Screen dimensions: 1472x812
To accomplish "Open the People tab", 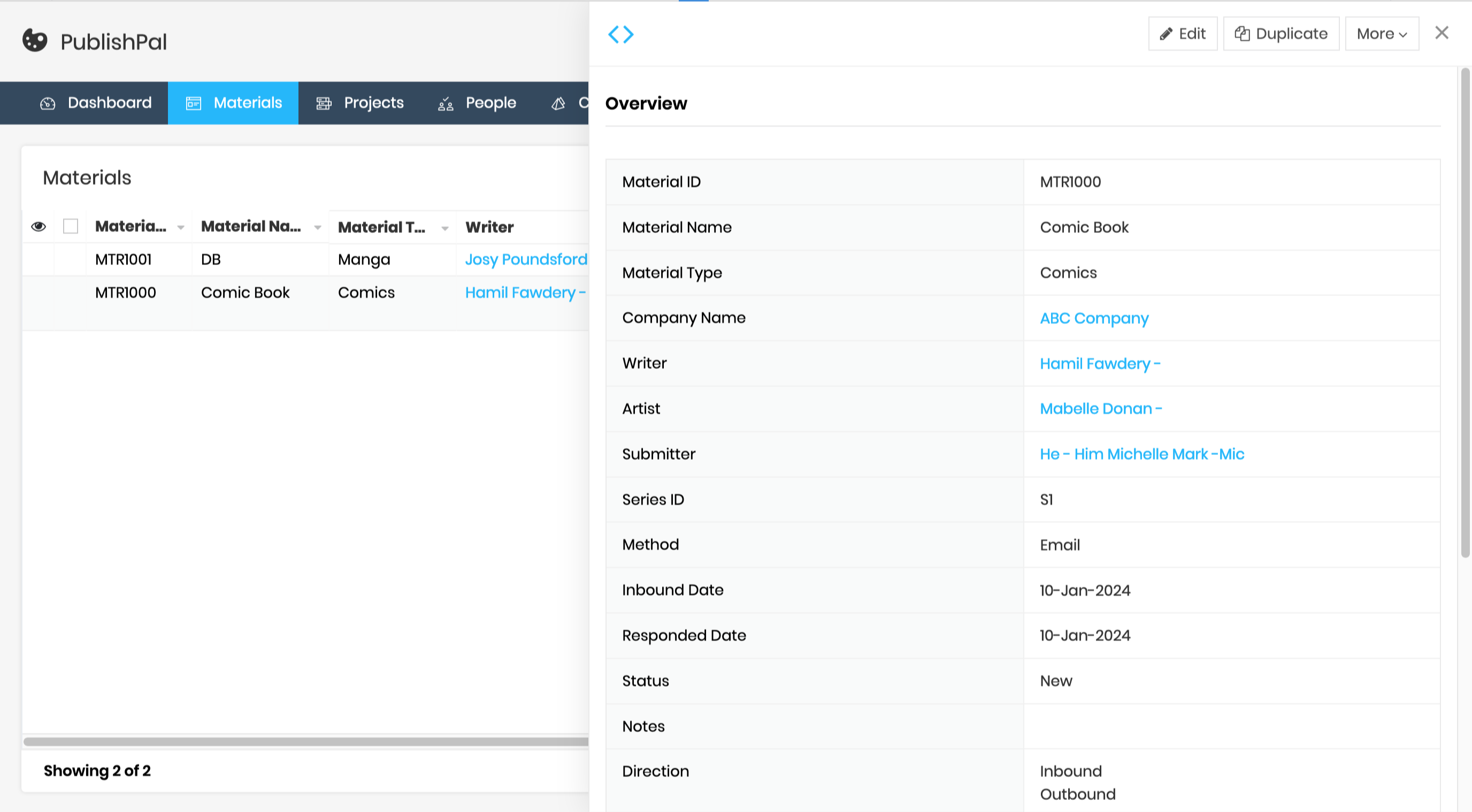I will tap(477, 103).
